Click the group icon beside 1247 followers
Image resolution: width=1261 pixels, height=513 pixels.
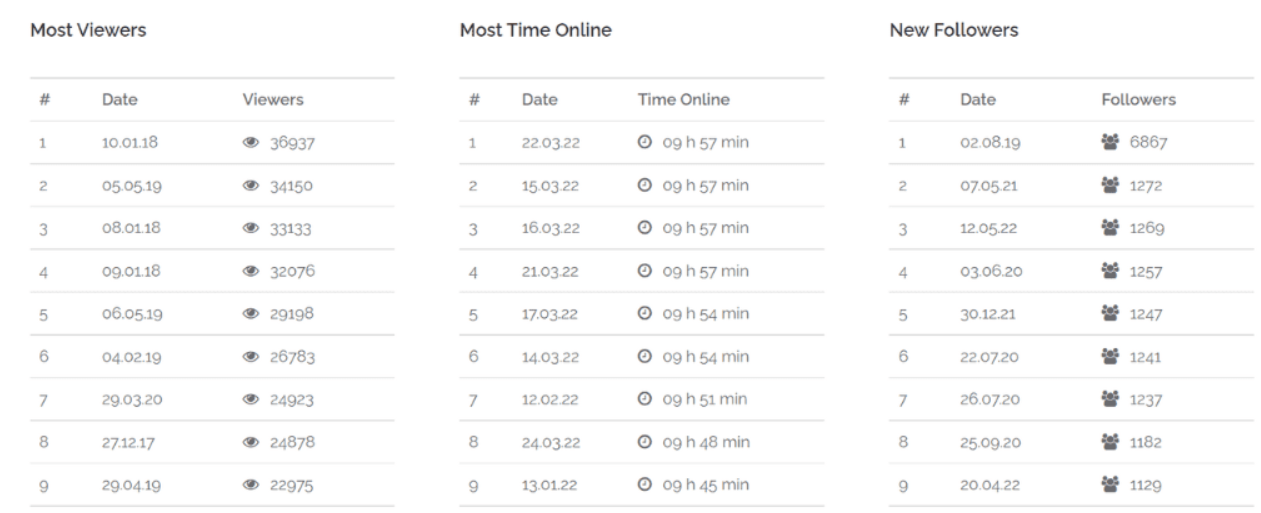(x=1110, y=314)
